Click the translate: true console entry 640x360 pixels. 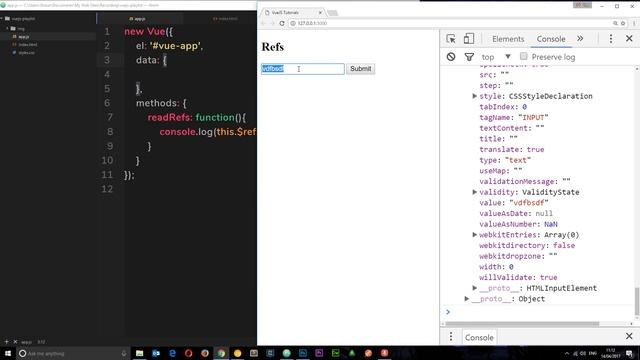[x=511, y=149]
